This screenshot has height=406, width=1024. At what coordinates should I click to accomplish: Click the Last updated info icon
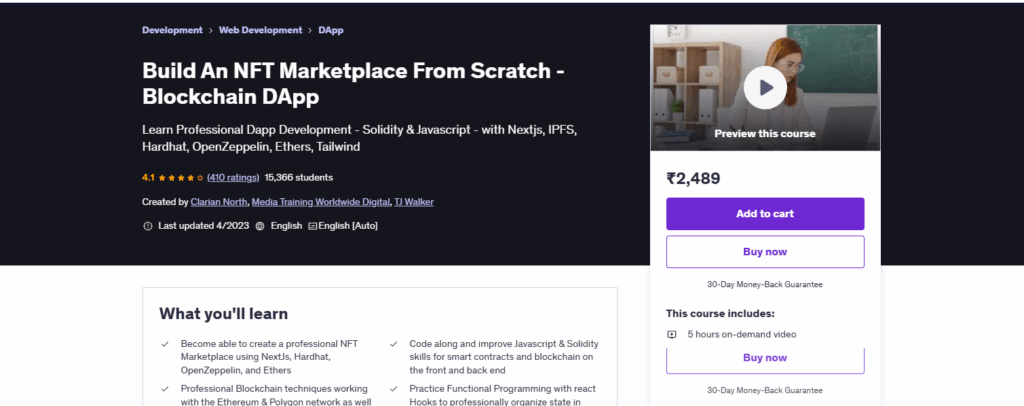tap(148, 226)
